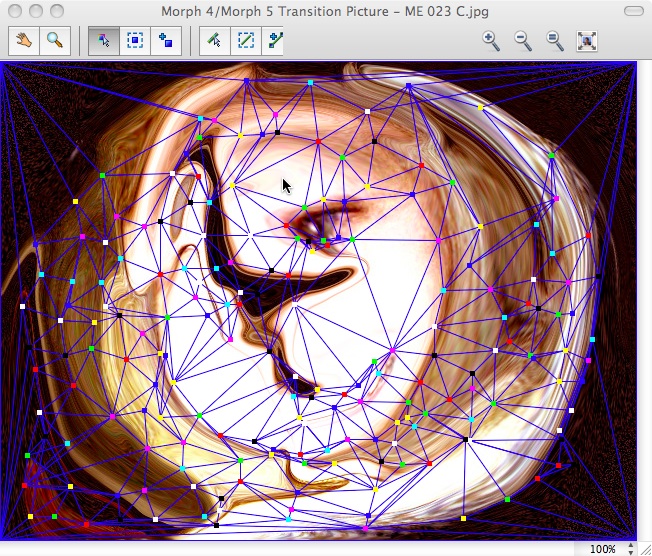Image resolution: width=652 pixels, height=556 pixels.
Task: Click the window resize grip corner
Action: click(x=645, y=549)
